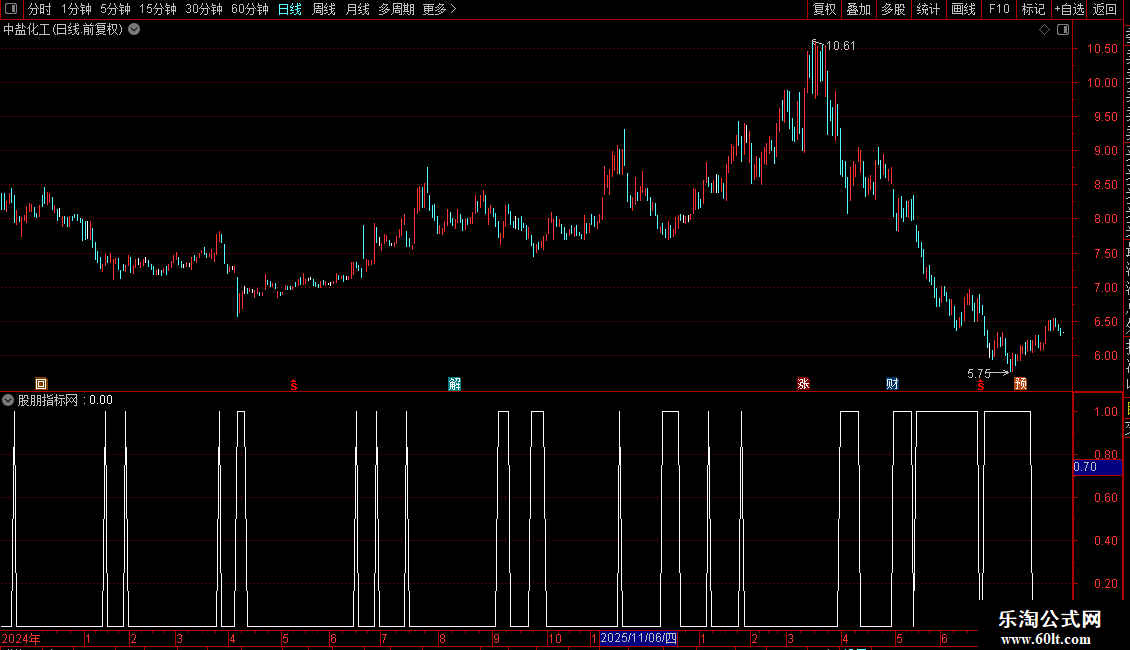The height and width of the screenshot is (650, 1130).
Task: Add stock with +自选 button
Action: pos(1069,9)
